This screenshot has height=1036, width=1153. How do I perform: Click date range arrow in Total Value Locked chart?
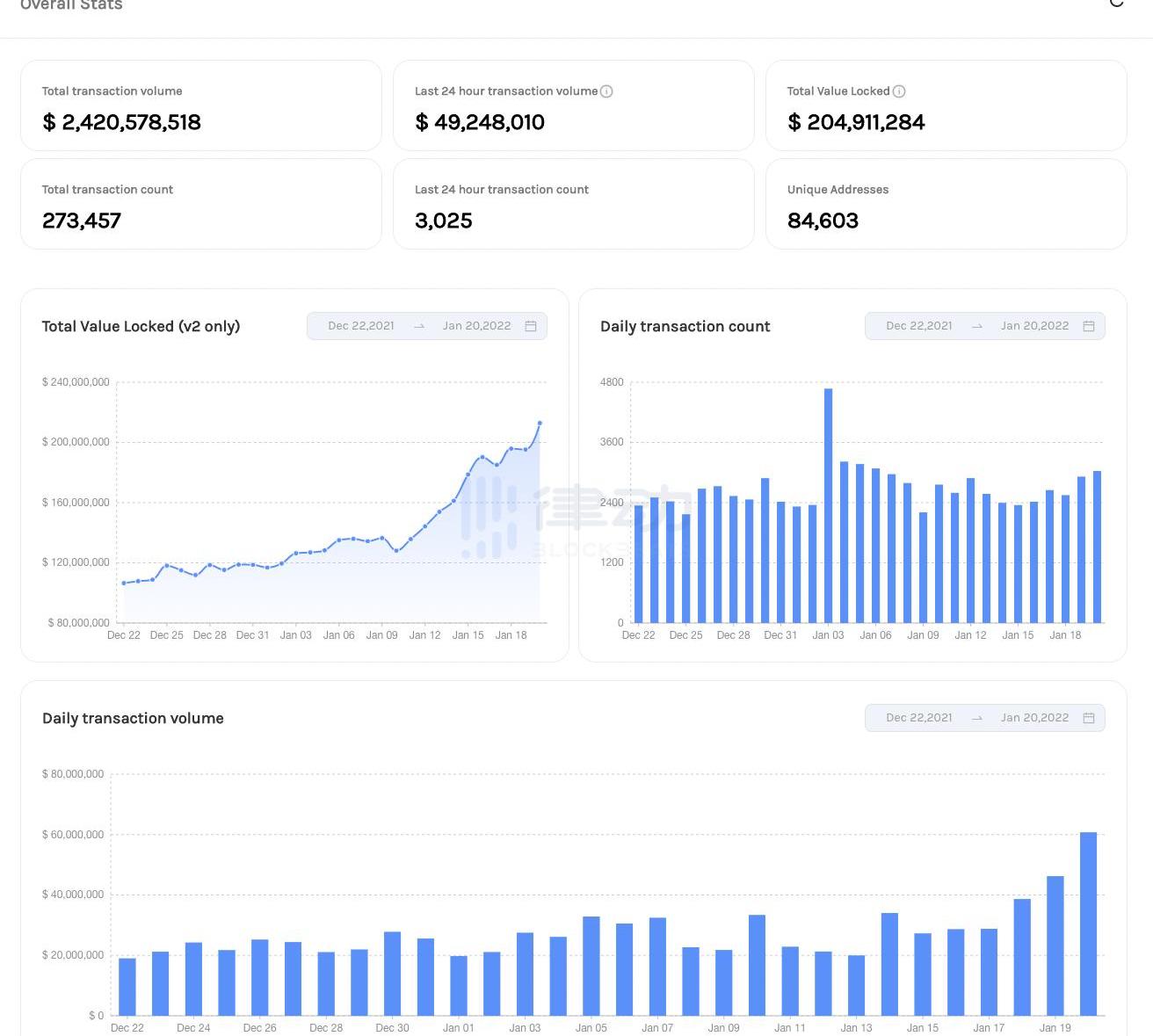pyautogui.click(x=419, y=326)
